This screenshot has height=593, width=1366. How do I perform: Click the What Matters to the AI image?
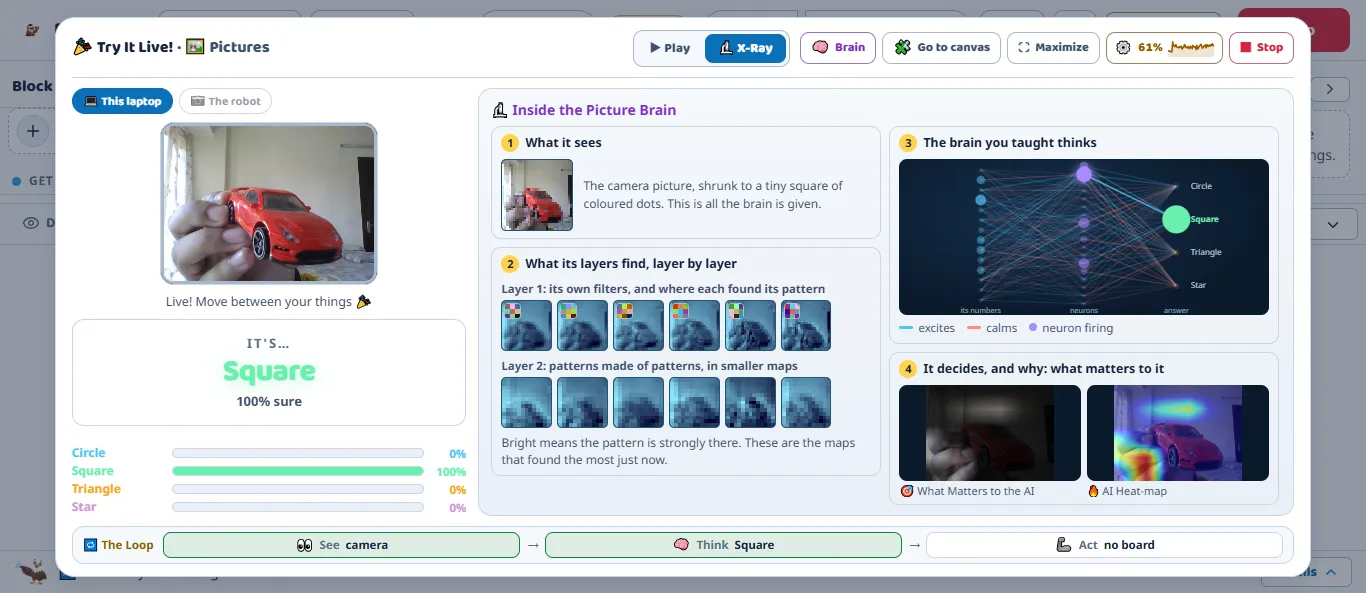click(990, 433)
